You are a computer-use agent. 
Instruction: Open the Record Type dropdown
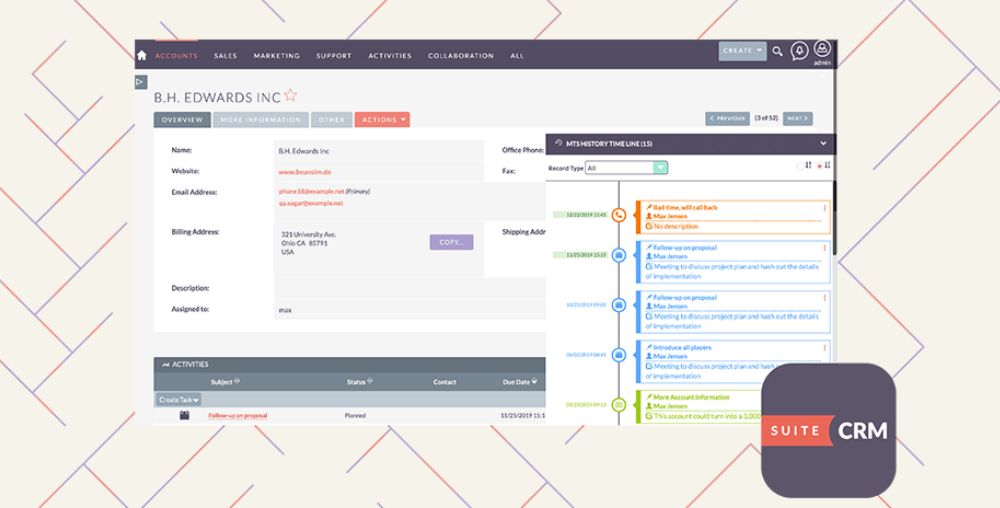coord(626,168)
